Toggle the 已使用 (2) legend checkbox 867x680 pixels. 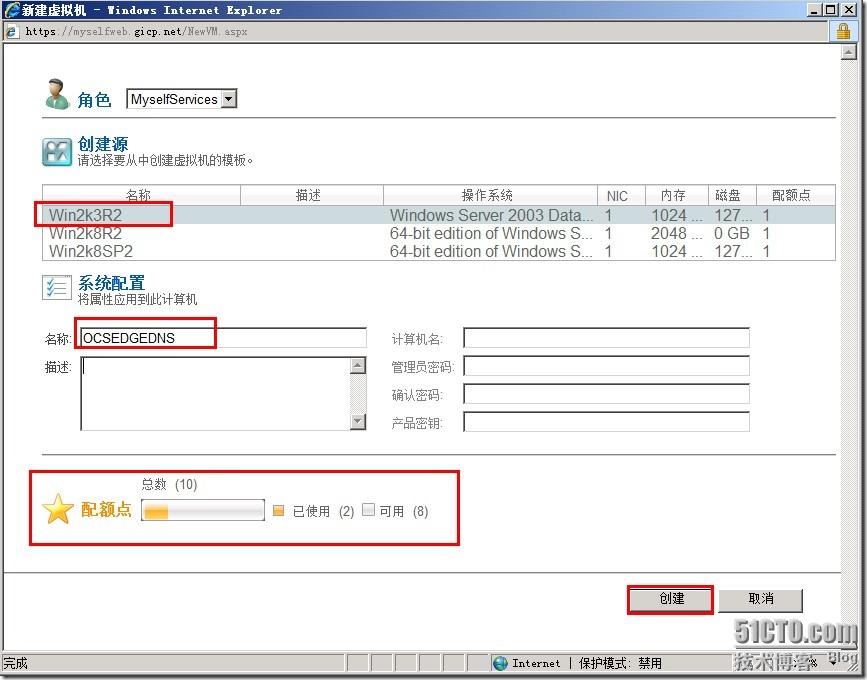click(278, 511)
